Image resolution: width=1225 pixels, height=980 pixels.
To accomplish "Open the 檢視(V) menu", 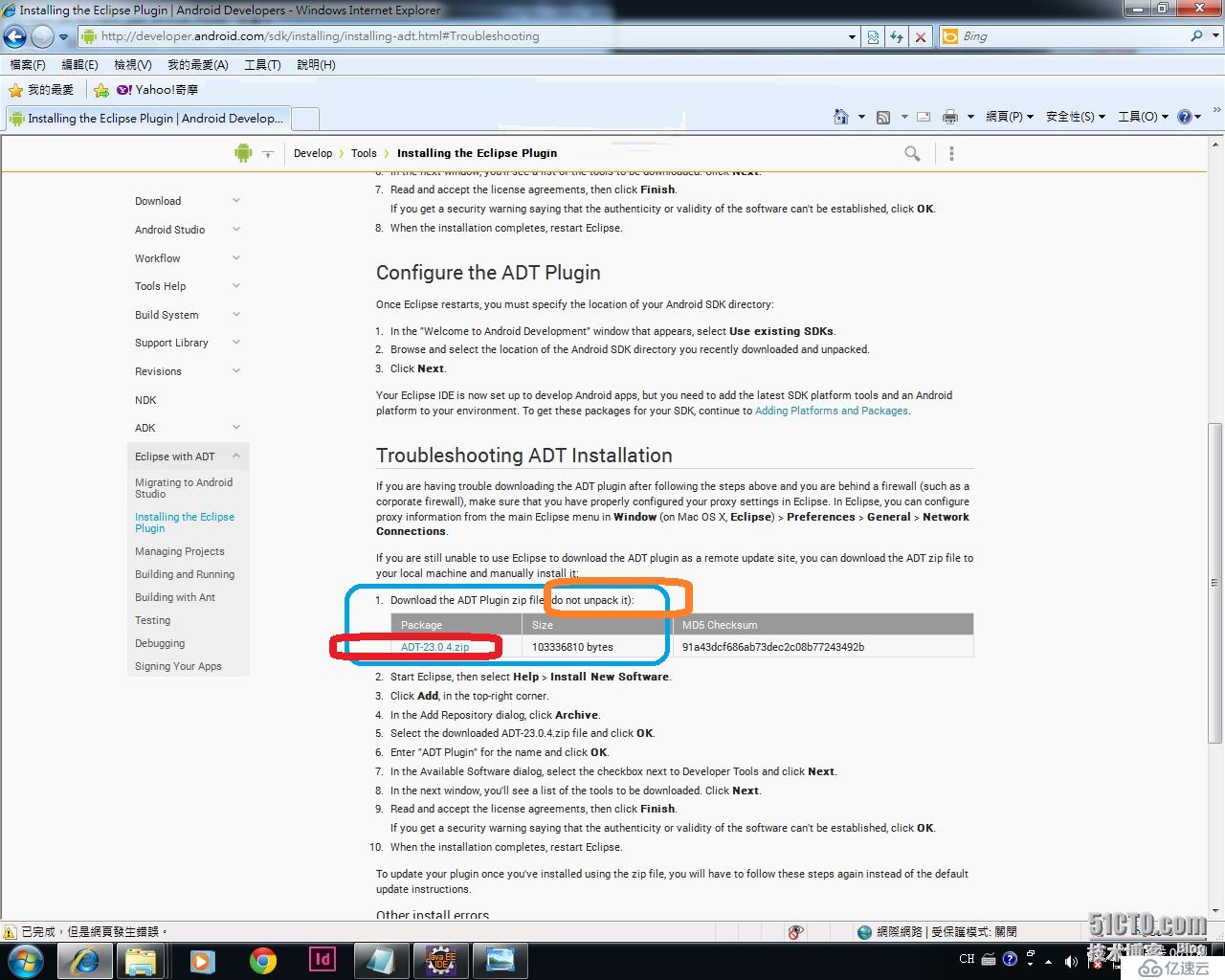I will pyautogui.click(x=132, y=65).
